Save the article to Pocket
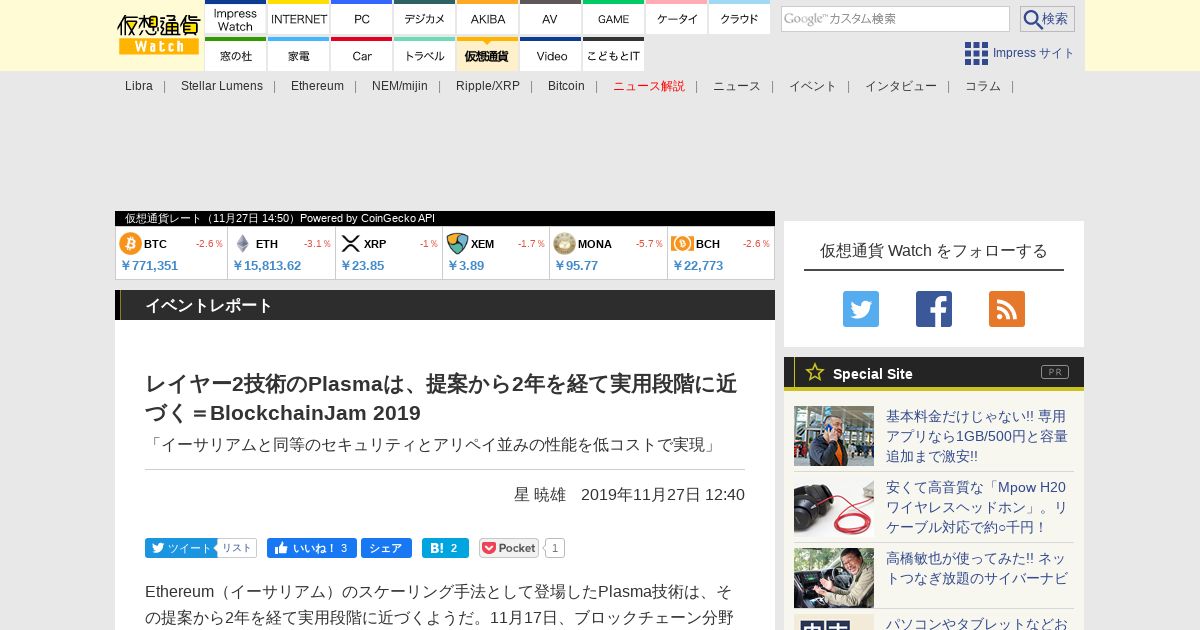 509,548
